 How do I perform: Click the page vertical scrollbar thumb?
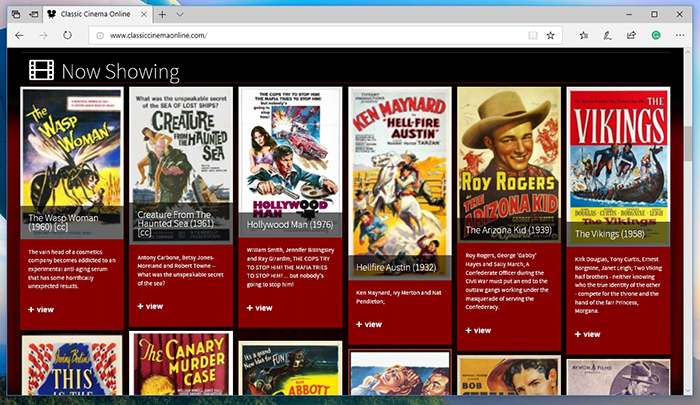688,144
